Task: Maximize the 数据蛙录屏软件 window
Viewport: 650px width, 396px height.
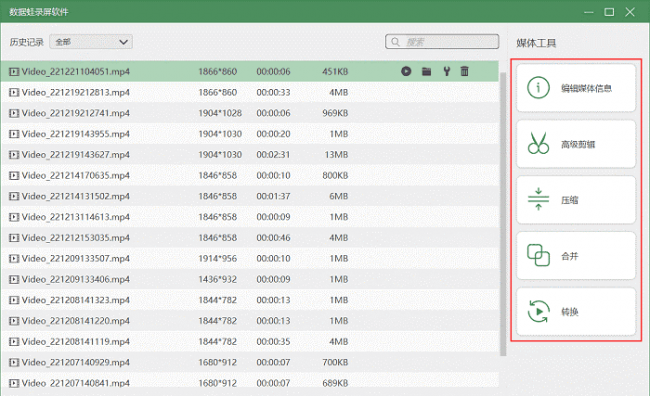Action: [609, 12]
